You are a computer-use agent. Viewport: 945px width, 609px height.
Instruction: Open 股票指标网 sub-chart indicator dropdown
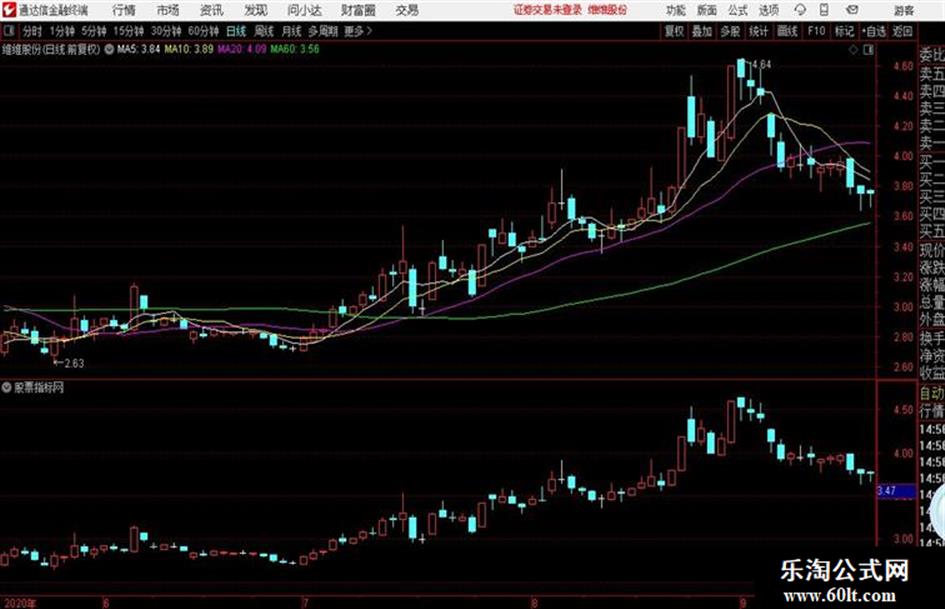(7, 387)
